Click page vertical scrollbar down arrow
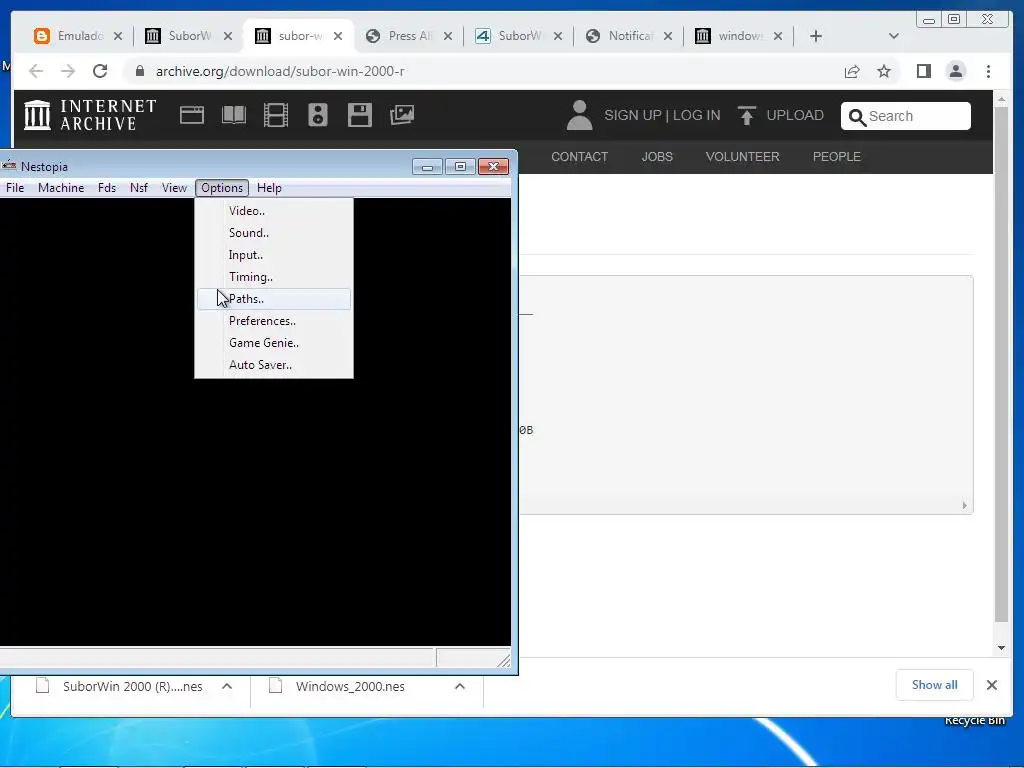The width and height of the screenshot is (1024, 768). coord(1001,648)
